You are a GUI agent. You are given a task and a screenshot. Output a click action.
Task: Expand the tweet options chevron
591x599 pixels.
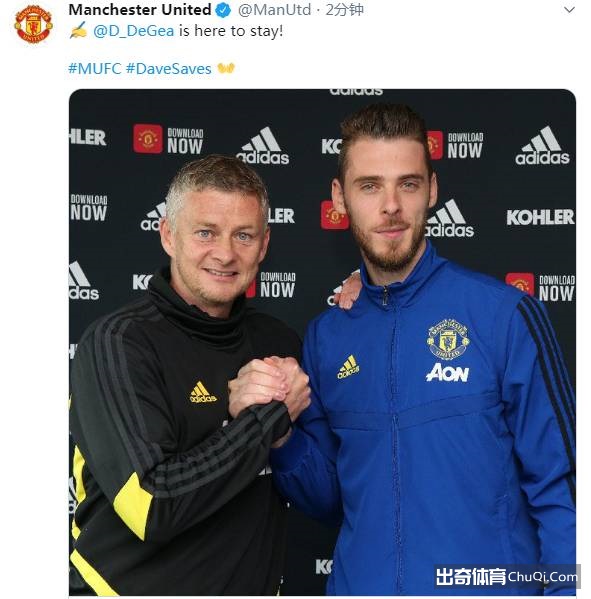[569, 10]
